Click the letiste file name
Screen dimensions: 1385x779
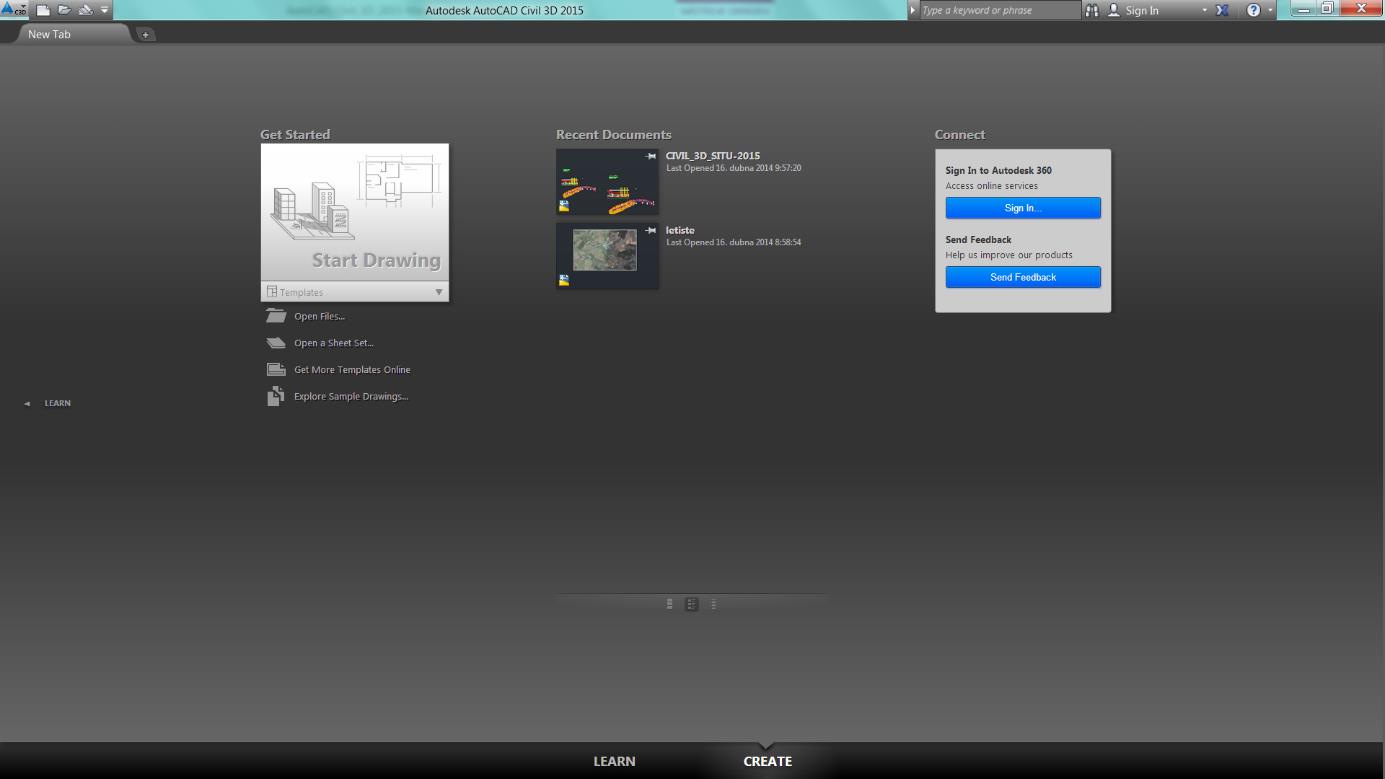coord(680,231)
